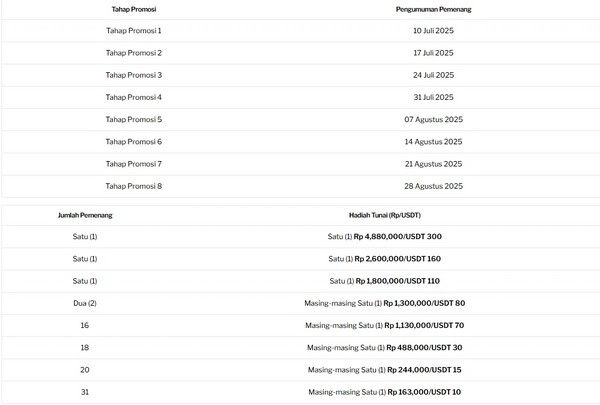Click the "18" winner count cell
Viewport: 600px width, 405px height.
point(85,347)
